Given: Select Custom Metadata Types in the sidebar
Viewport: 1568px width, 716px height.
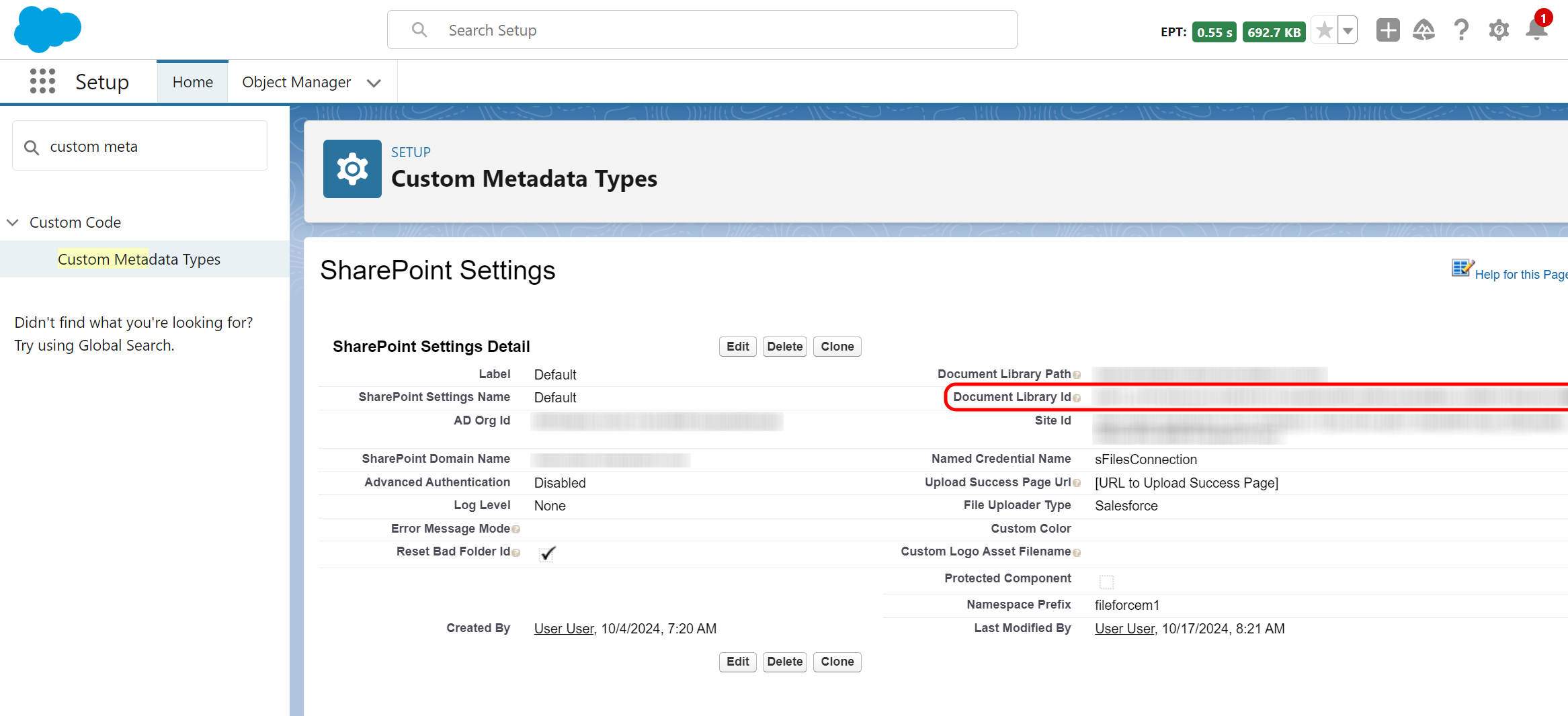Looking at the screenshot, I should click(139, 259).
